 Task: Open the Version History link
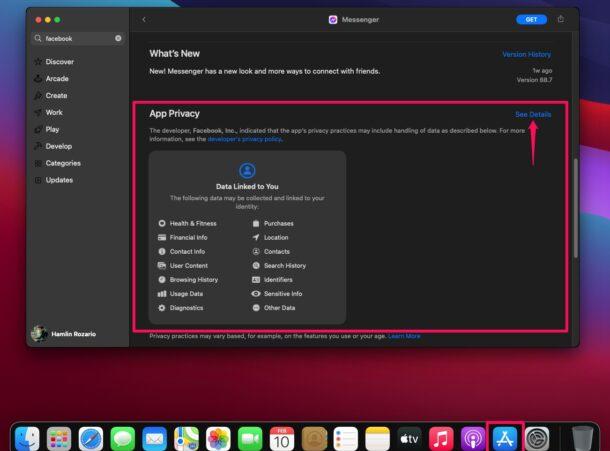526,54
